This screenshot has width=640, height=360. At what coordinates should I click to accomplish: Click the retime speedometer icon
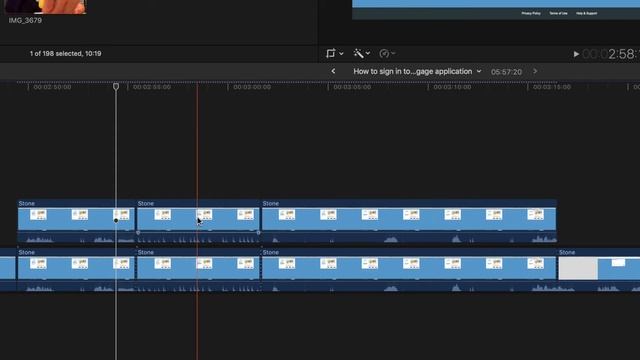384,53
